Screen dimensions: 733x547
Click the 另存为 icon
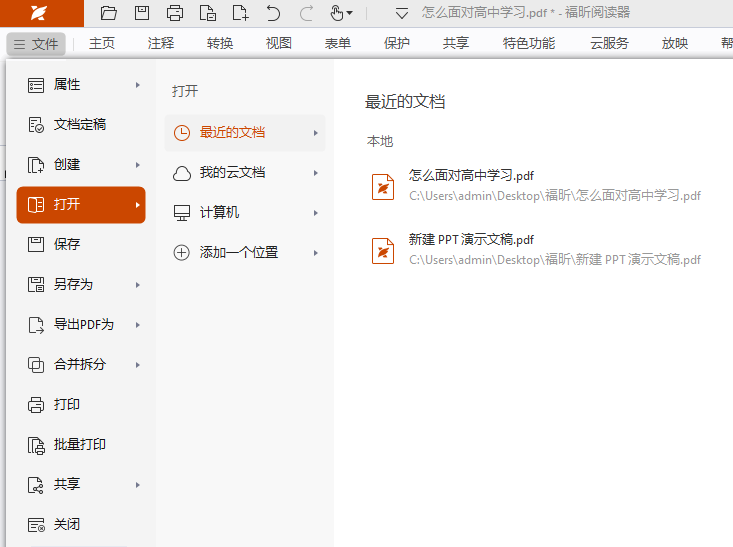pos(36,285)
